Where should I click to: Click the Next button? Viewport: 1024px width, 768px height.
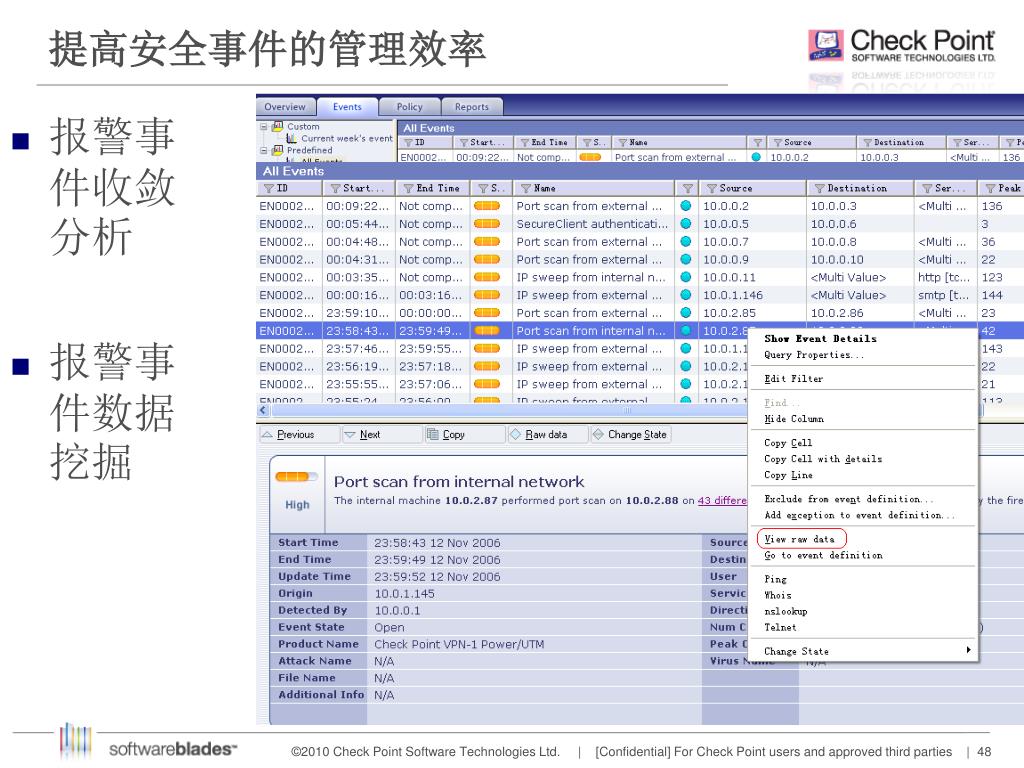pyautogui.click(x=382, y=434)
